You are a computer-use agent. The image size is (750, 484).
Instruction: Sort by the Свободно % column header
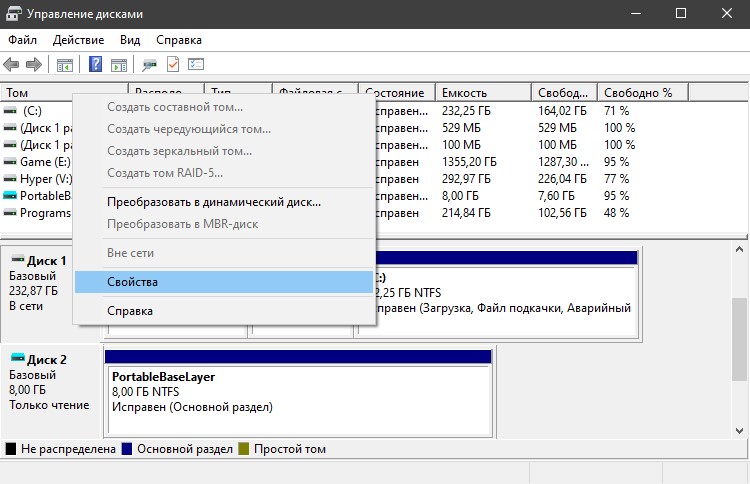[643, 93]
